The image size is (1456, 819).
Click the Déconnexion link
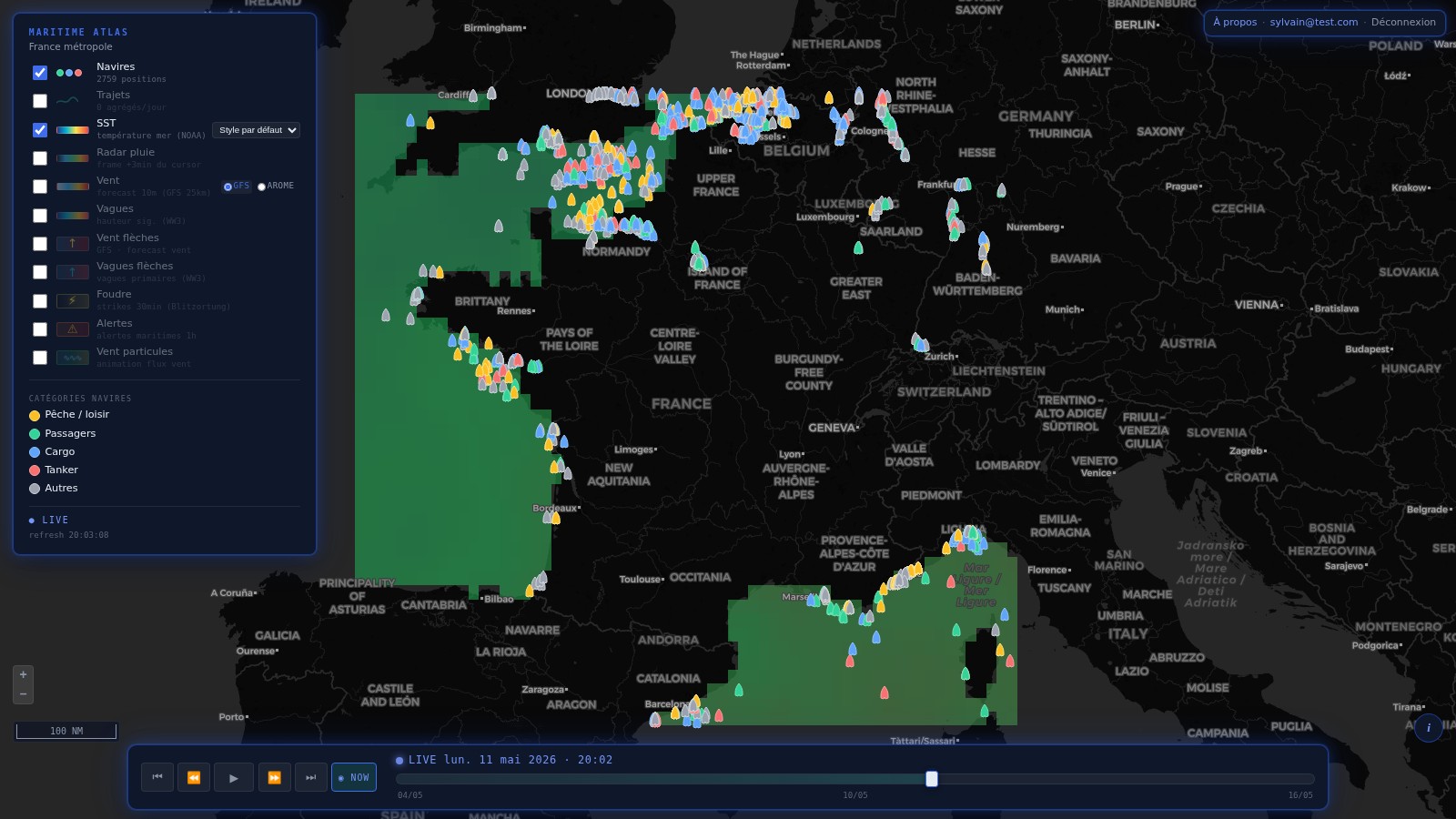[x=1403, y=22]
